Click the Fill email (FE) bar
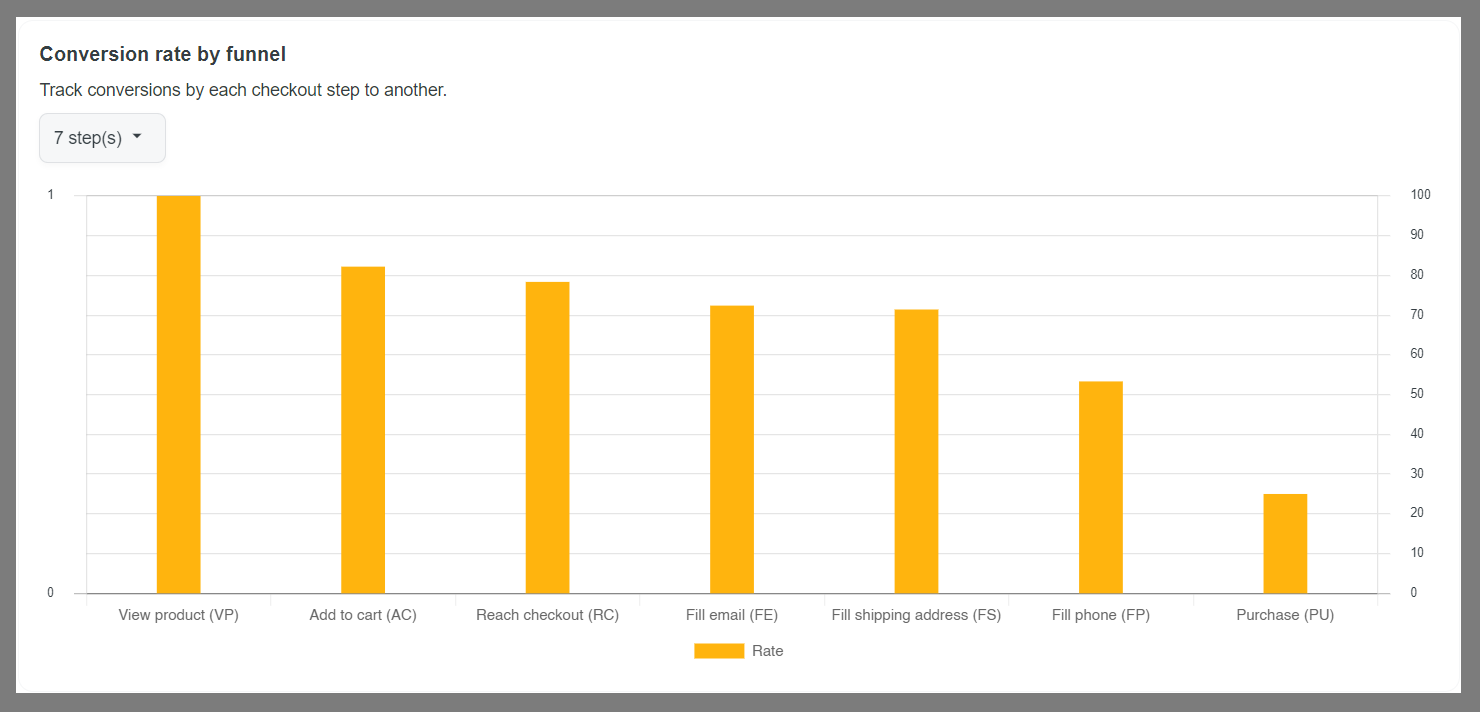The height and width of the screenshot is (712, 1480). click(x=732, y=449)
